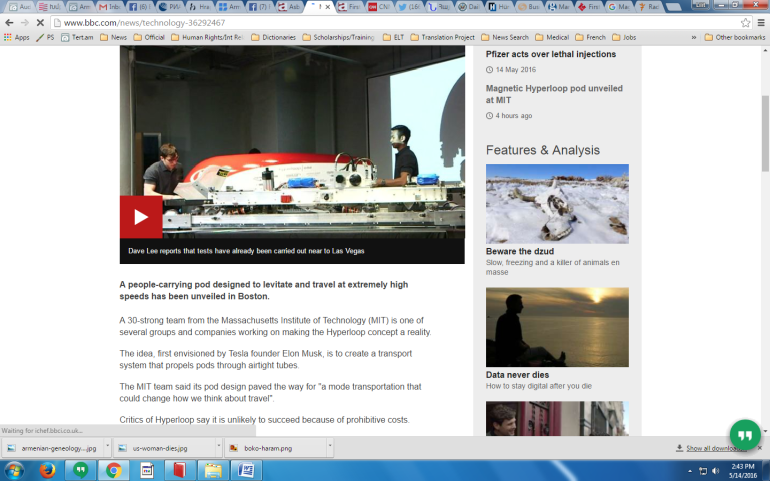Select the Chrome taskbar icon
This screenshot has height=481, width=770.
point(113,471)
